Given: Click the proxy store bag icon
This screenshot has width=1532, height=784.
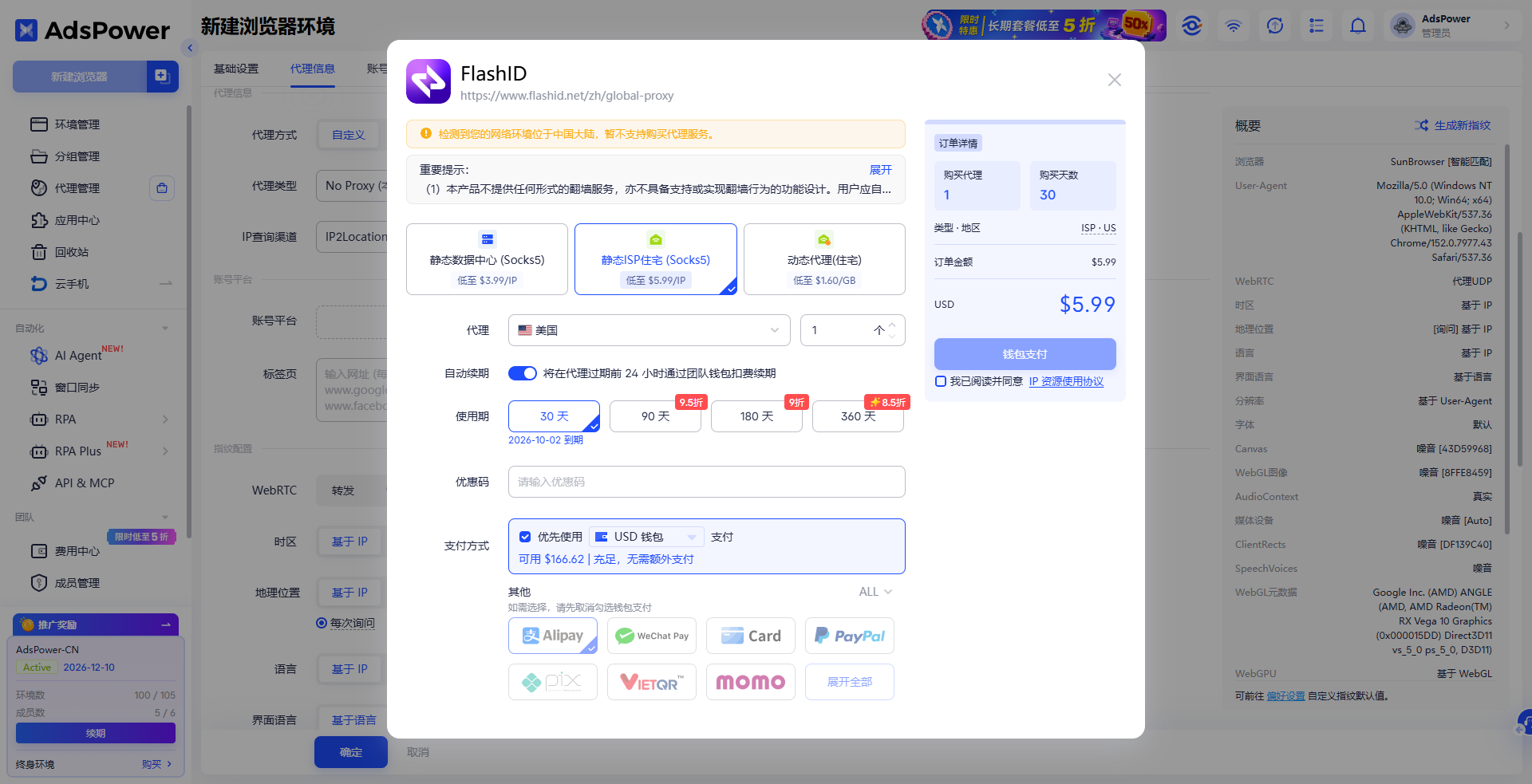Looking at the screenshot, I should pos(162,188).
